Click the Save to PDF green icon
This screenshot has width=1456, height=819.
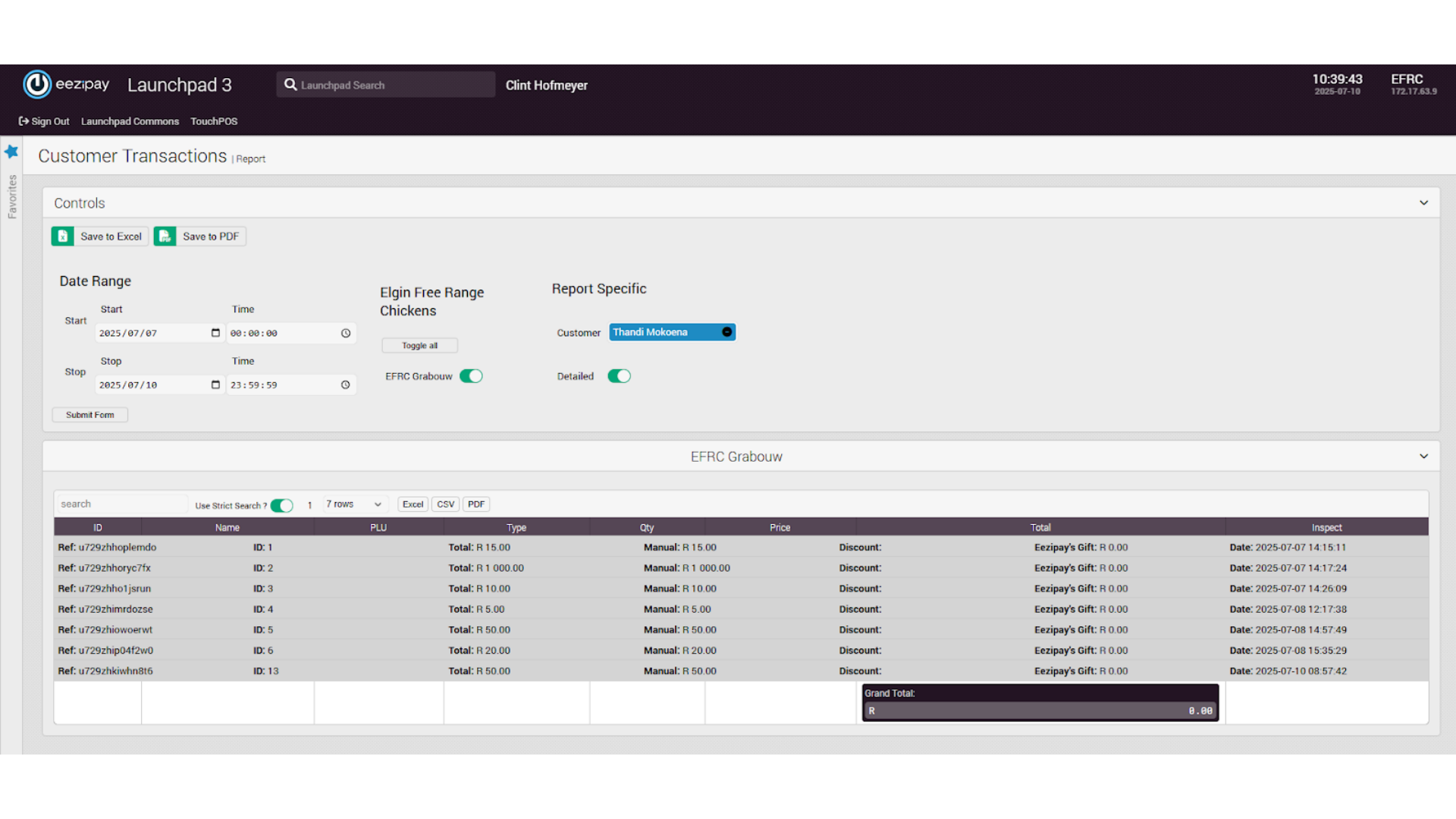pos(165,237)
